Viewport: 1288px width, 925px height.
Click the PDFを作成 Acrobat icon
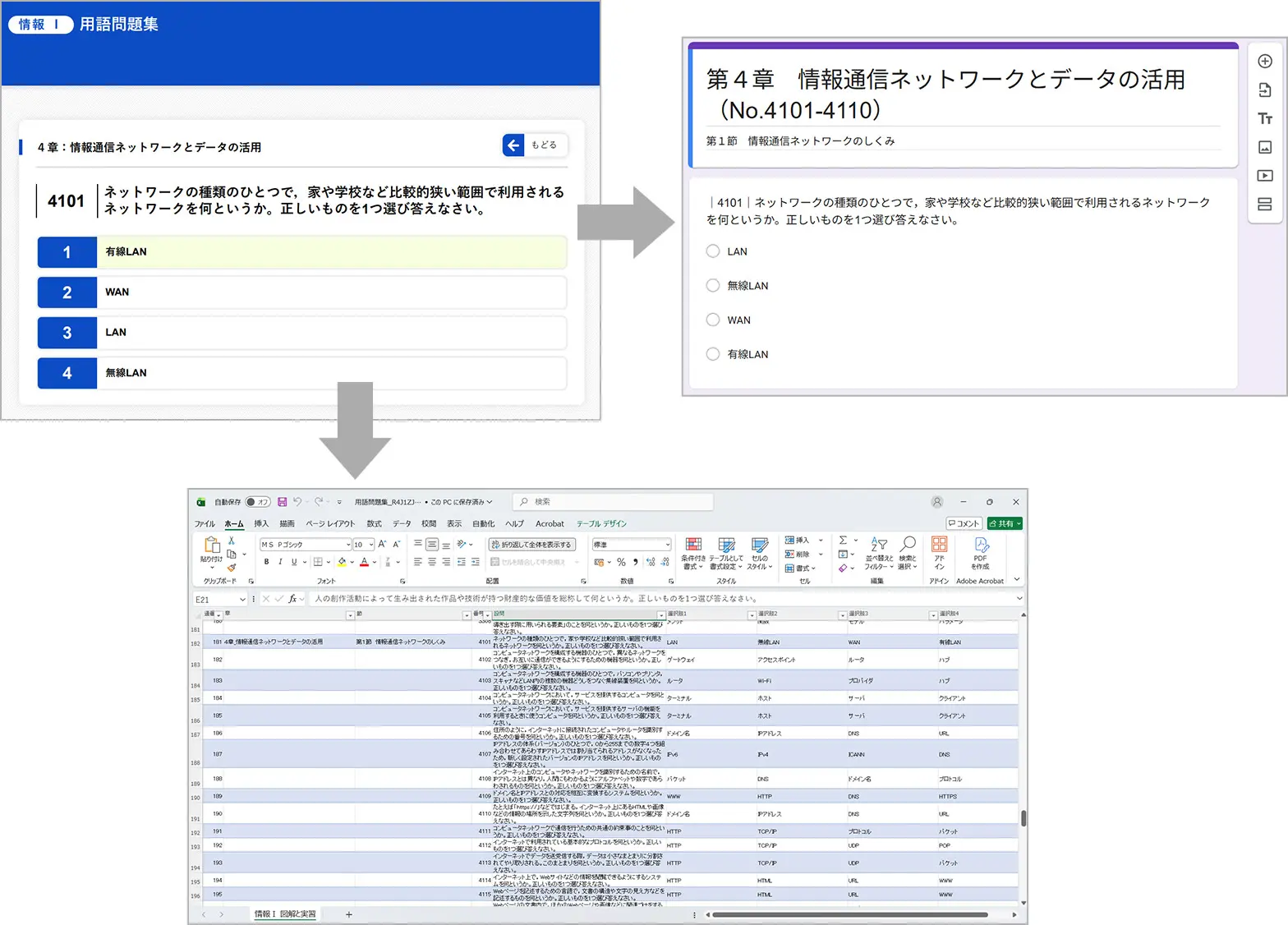click(x=980, y=552)
